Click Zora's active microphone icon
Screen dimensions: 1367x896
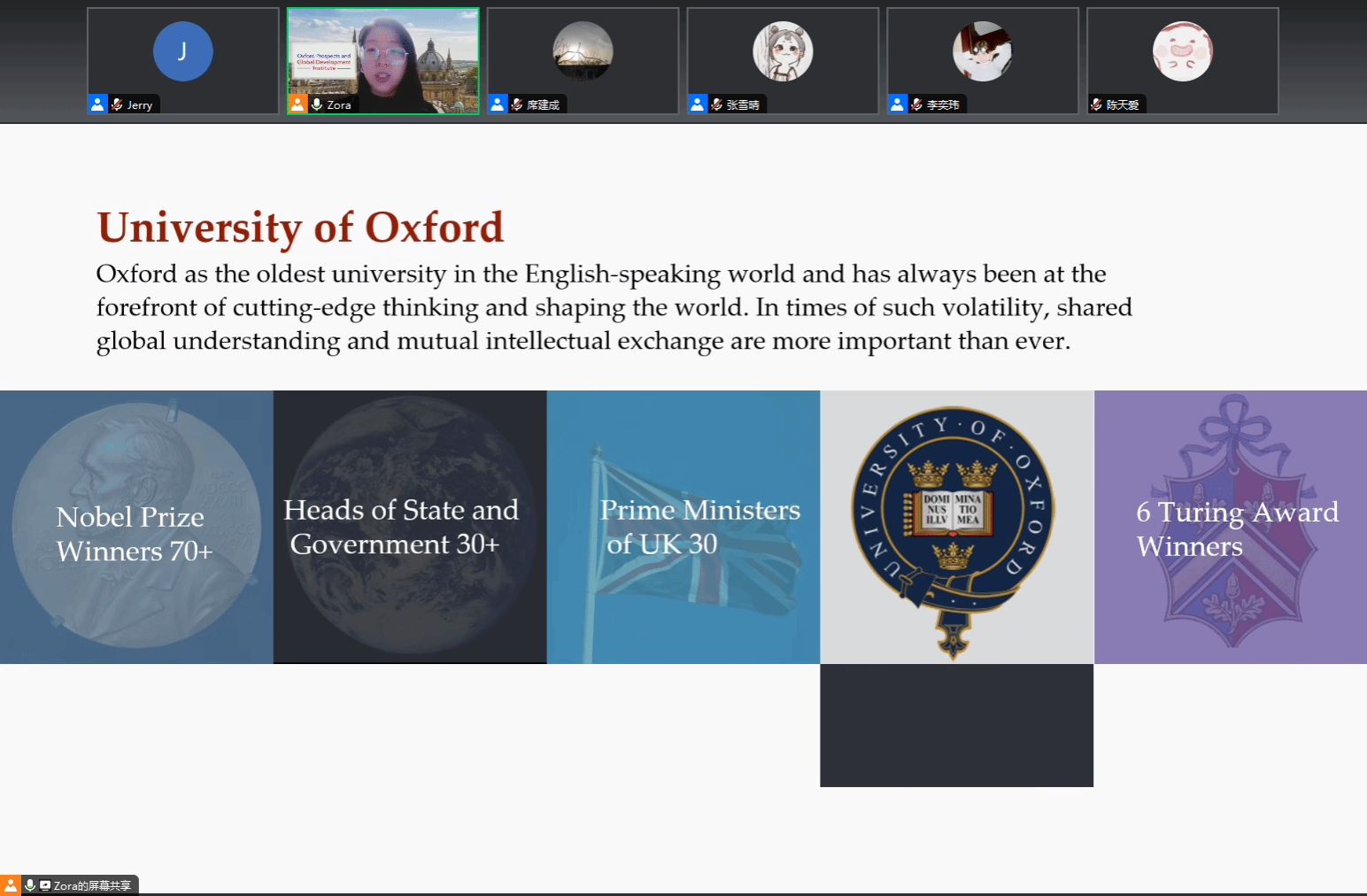tap(317, 104)
